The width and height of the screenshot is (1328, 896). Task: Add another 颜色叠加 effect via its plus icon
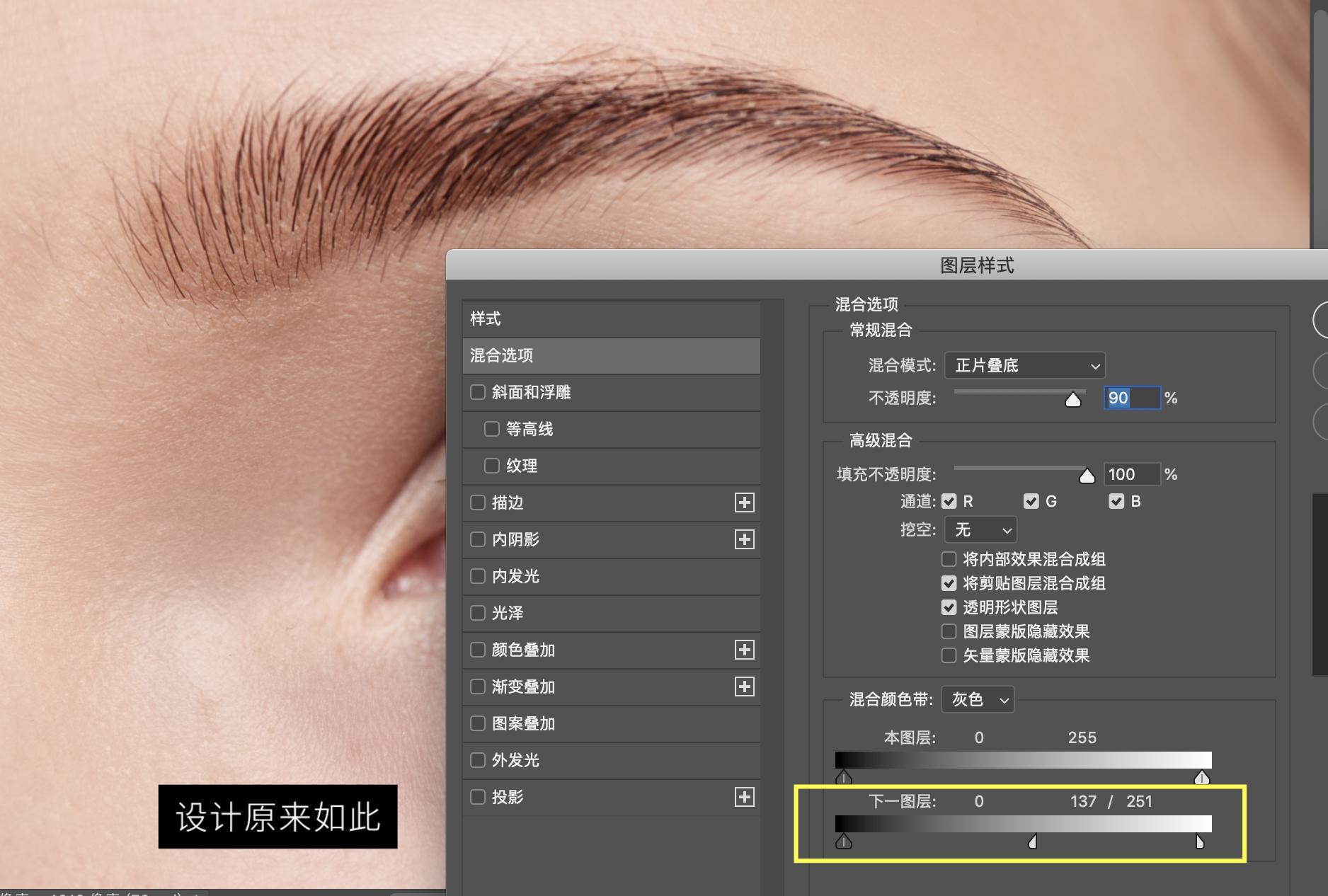[x=745, y=650]
